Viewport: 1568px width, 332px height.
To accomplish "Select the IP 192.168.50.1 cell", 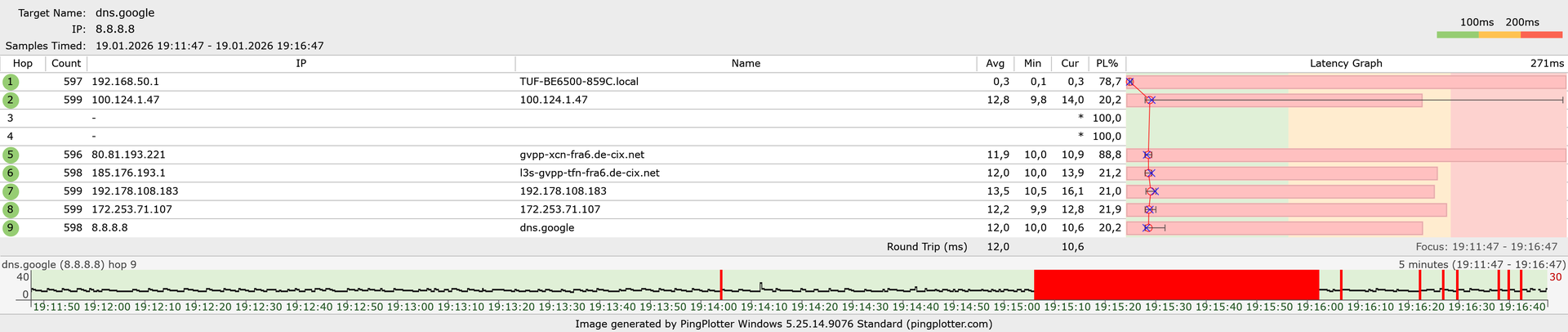I will click(x=125, y=82).
